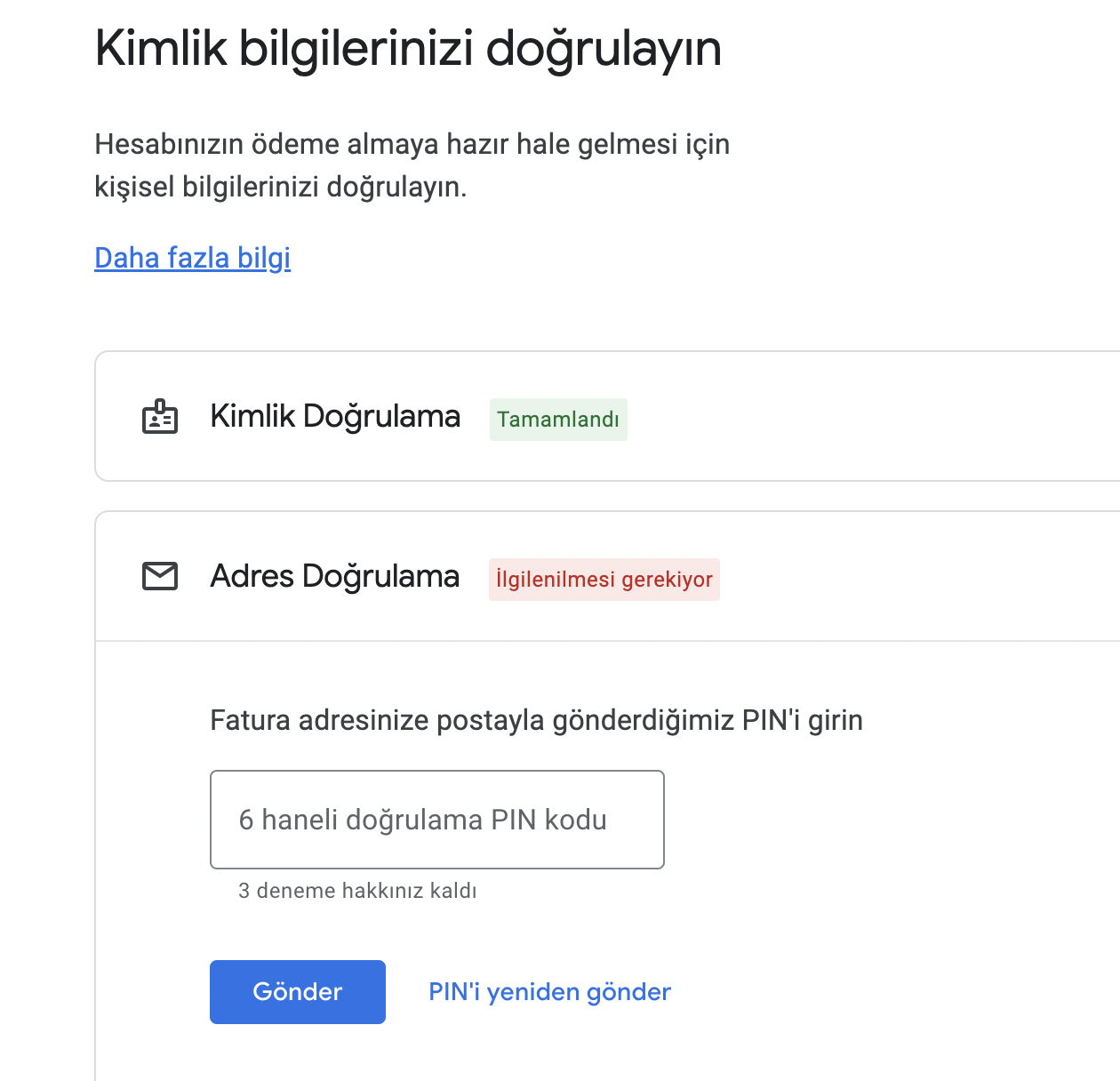
Task: Click the 3 deneme hakkınız kaldı helper text
Action: (x=357, y=891)
